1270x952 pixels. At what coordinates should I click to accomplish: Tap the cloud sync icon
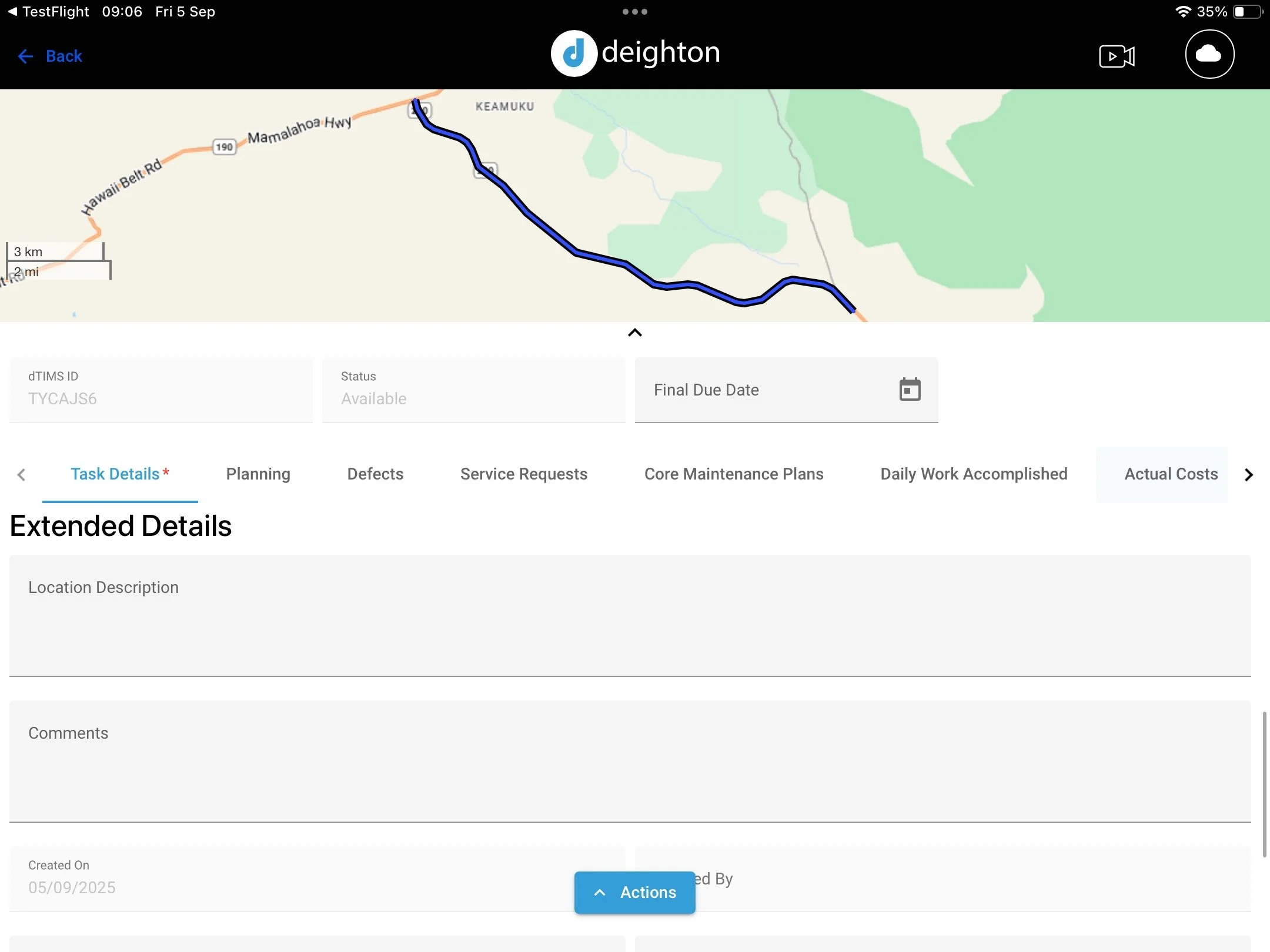1209,55
